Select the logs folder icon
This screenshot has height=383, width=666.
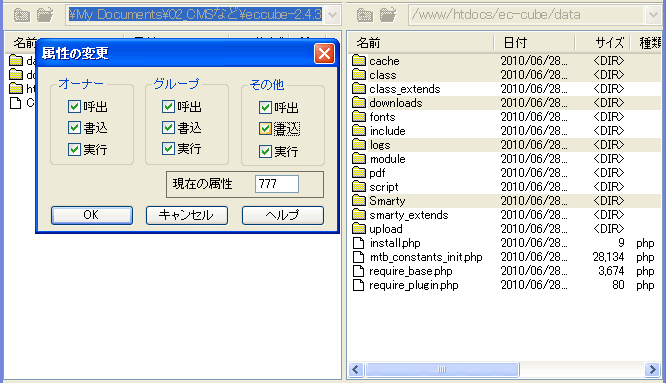(359, 144)
